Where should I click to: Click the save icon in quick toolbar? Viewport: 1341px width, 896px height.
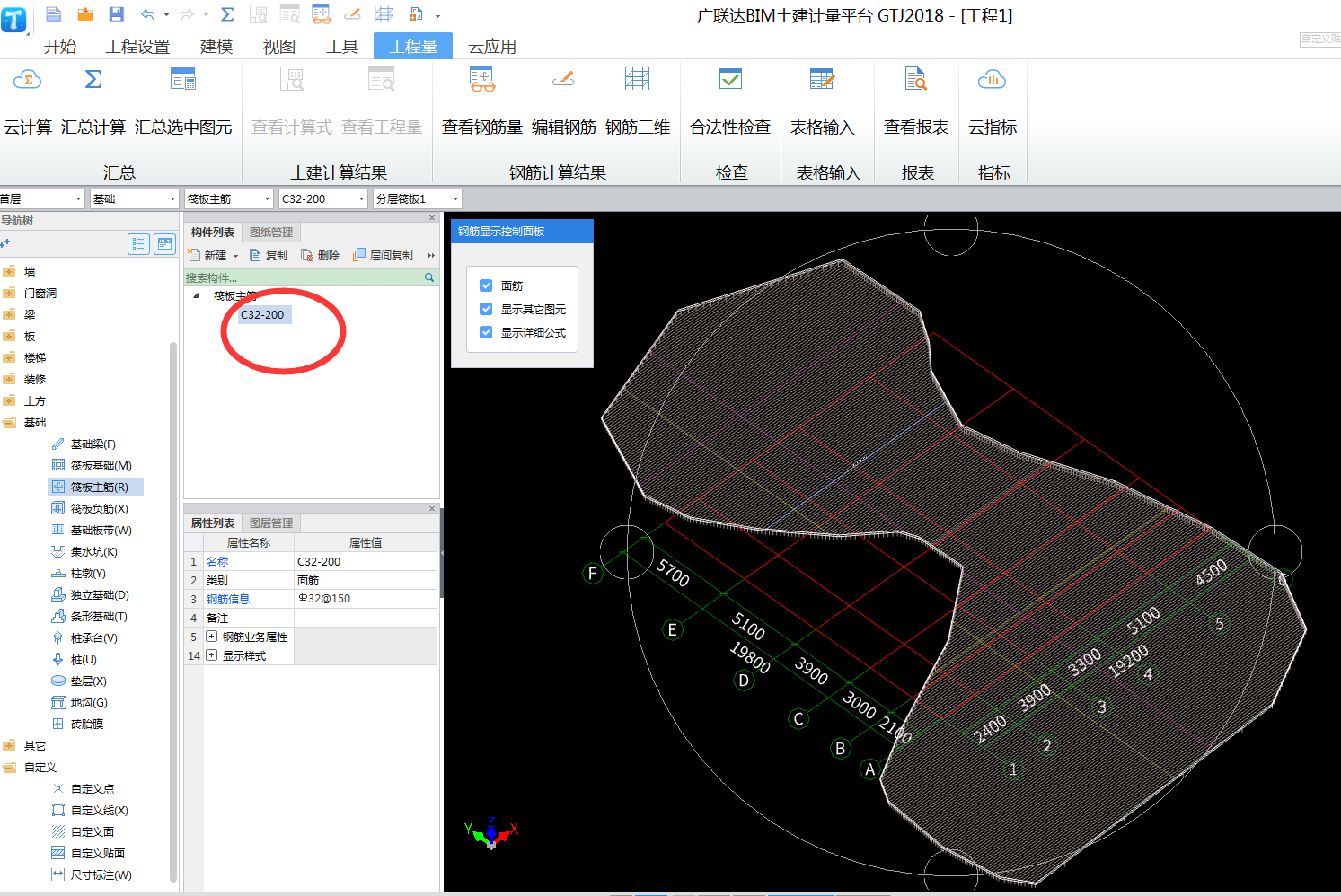[x=116, y=14]
